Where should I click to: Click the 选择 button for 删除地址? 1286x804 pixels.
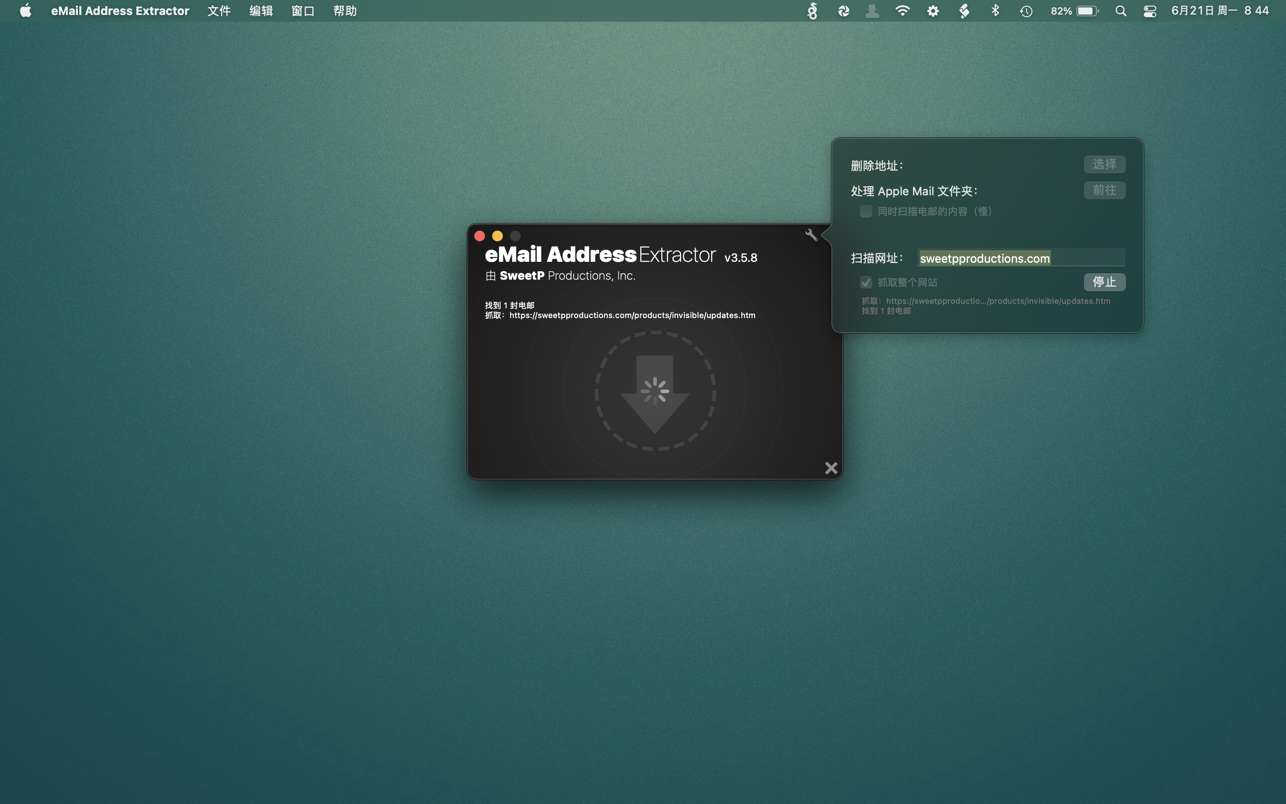tap(1104, 164)
